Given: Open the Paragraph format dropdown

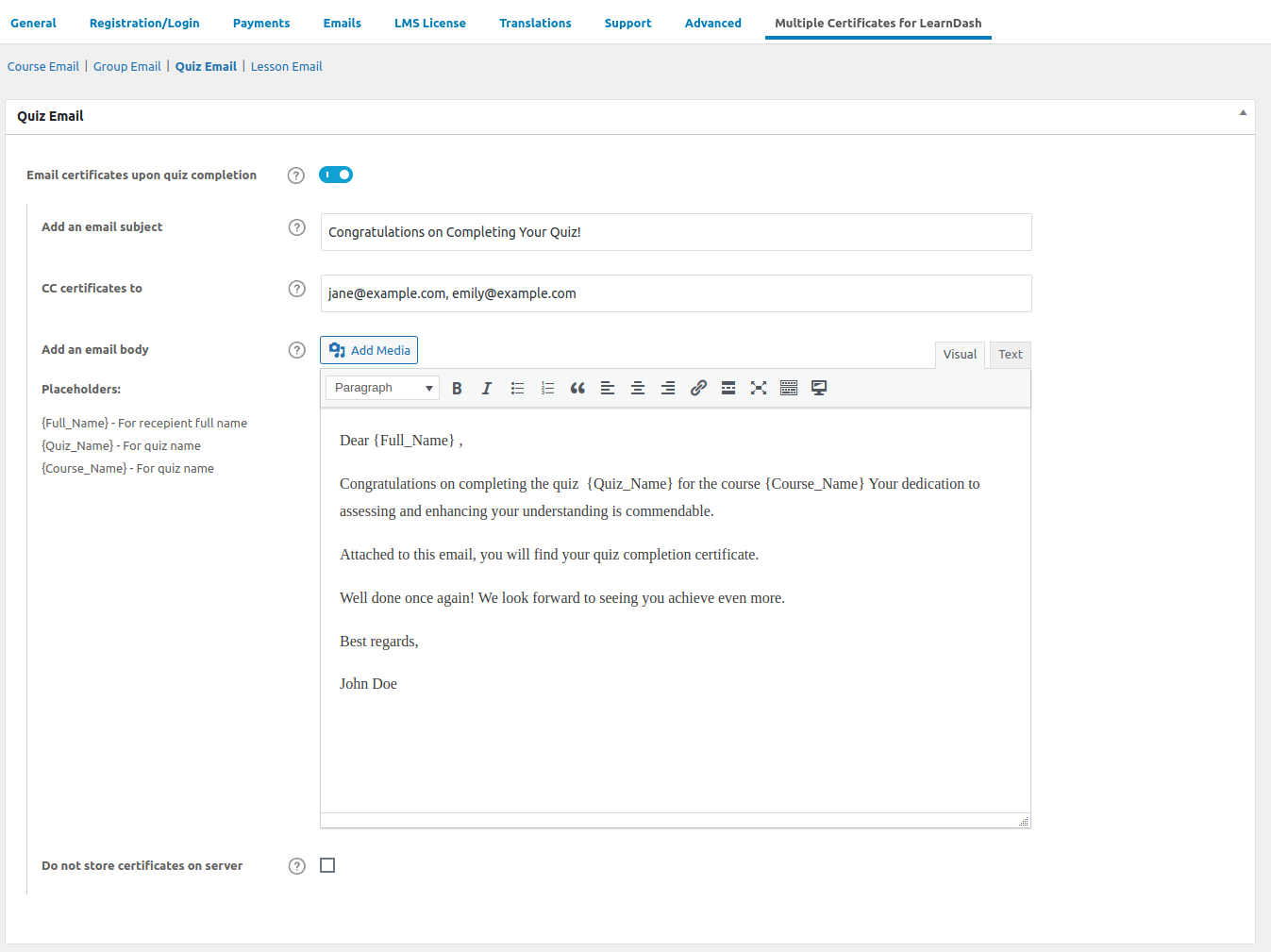Looking at the screenshot, I should (x=382, y=388).
